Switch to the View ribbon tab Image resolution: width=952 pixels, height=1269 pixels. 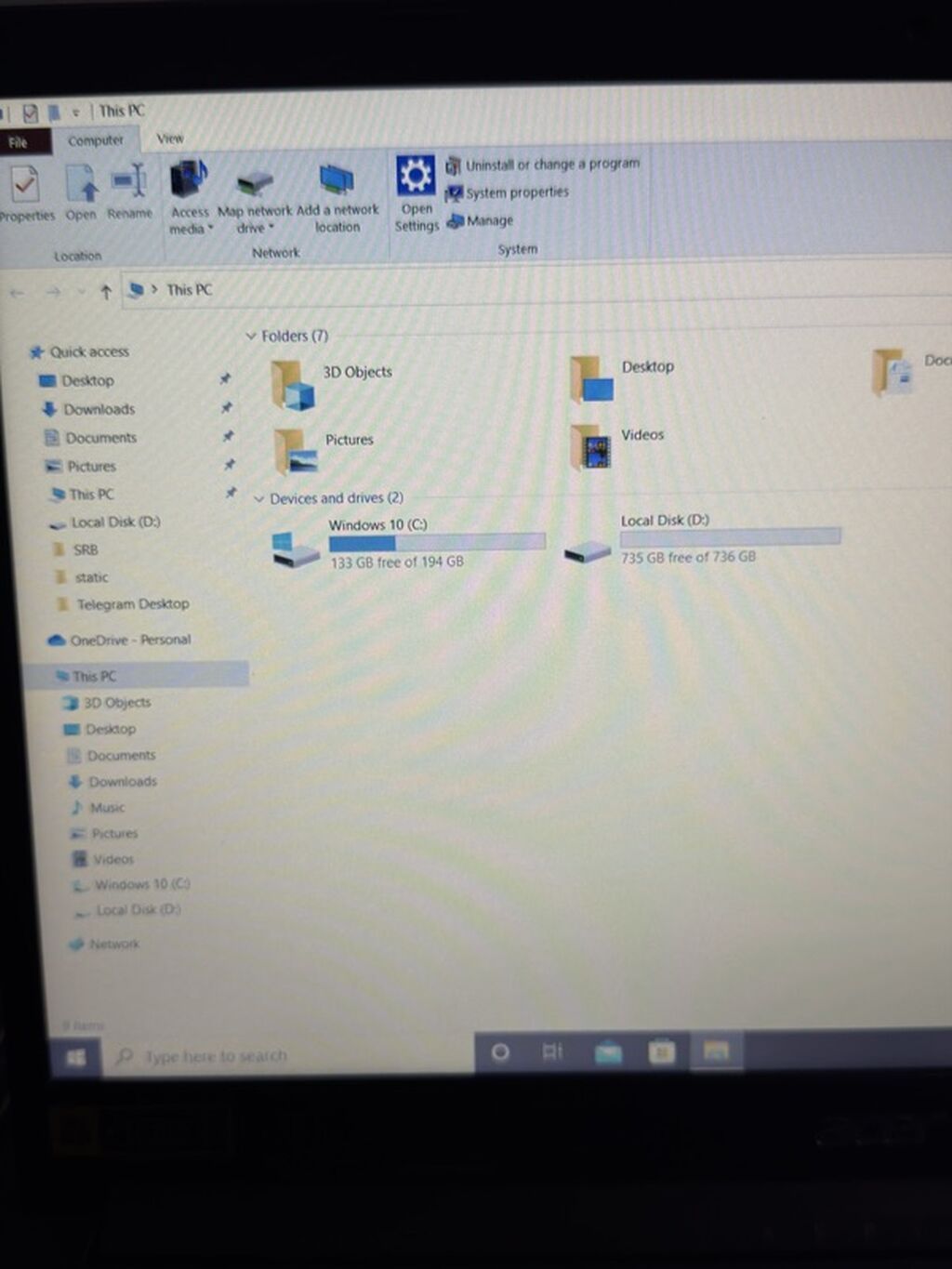point(170,139)
